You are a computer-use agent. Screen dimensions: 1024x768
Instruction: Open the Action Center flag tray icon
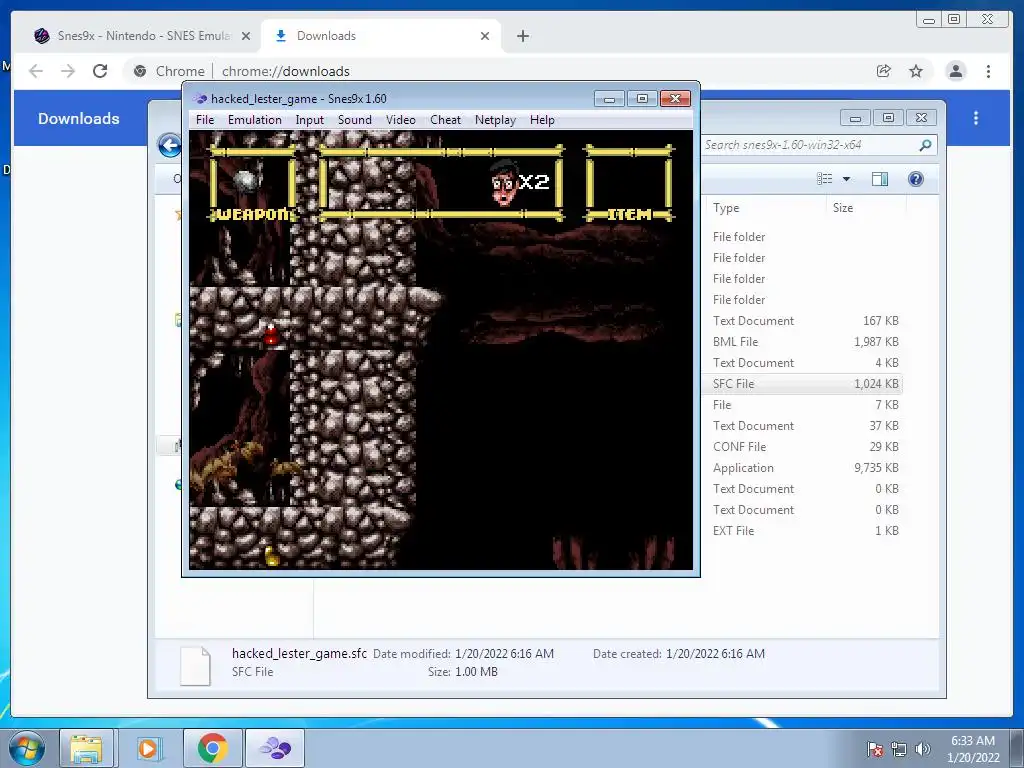pyautogui.click(x=874, y=749)
